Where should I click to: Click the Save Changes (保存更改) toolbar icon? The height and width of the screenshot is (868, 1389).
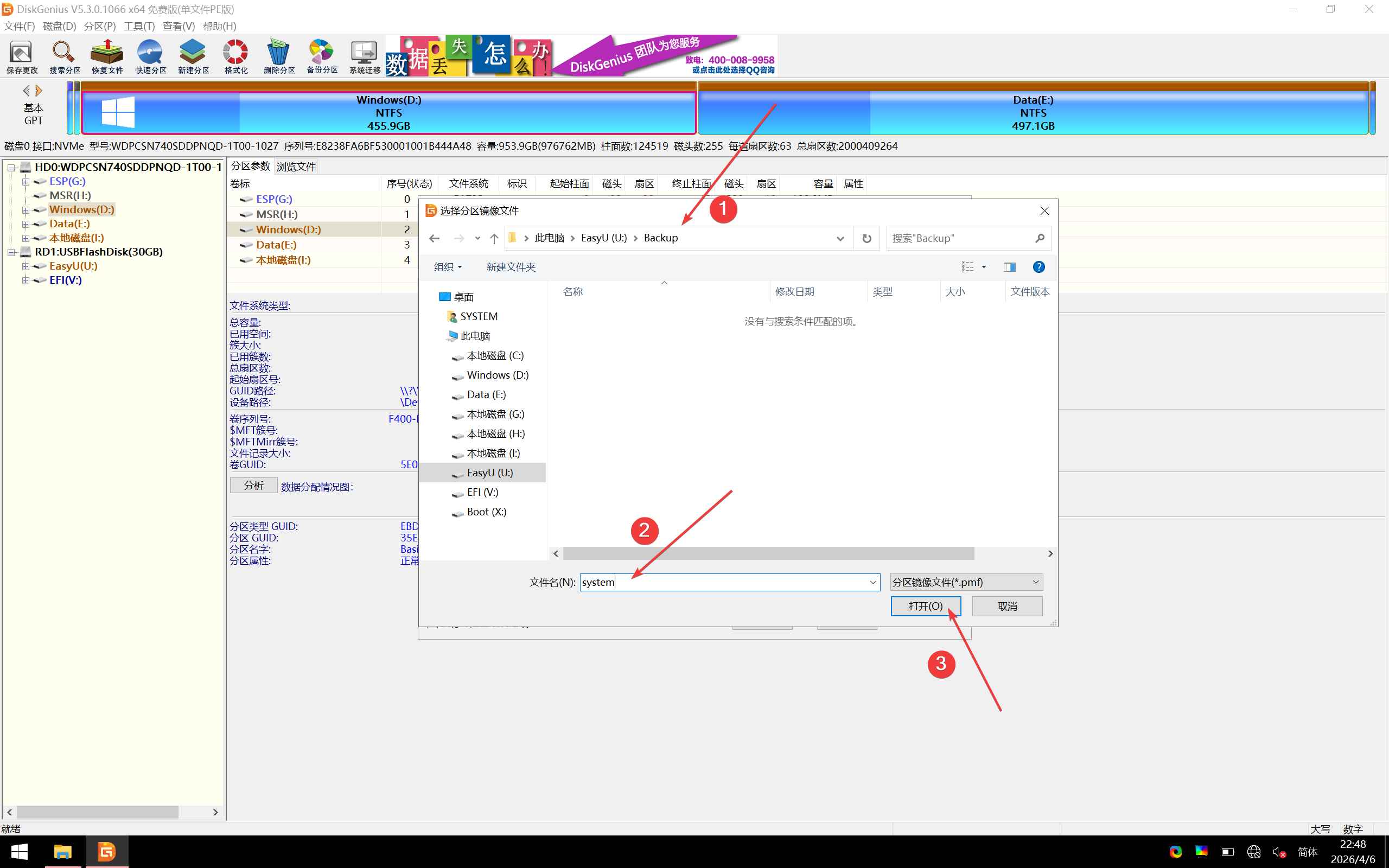(x=22, y=56)
